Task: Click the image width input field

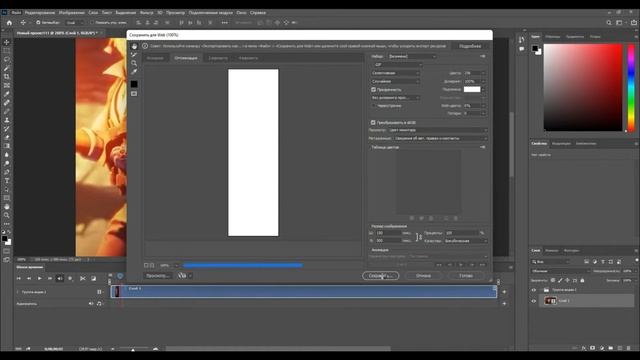Action: pos(388,233)
